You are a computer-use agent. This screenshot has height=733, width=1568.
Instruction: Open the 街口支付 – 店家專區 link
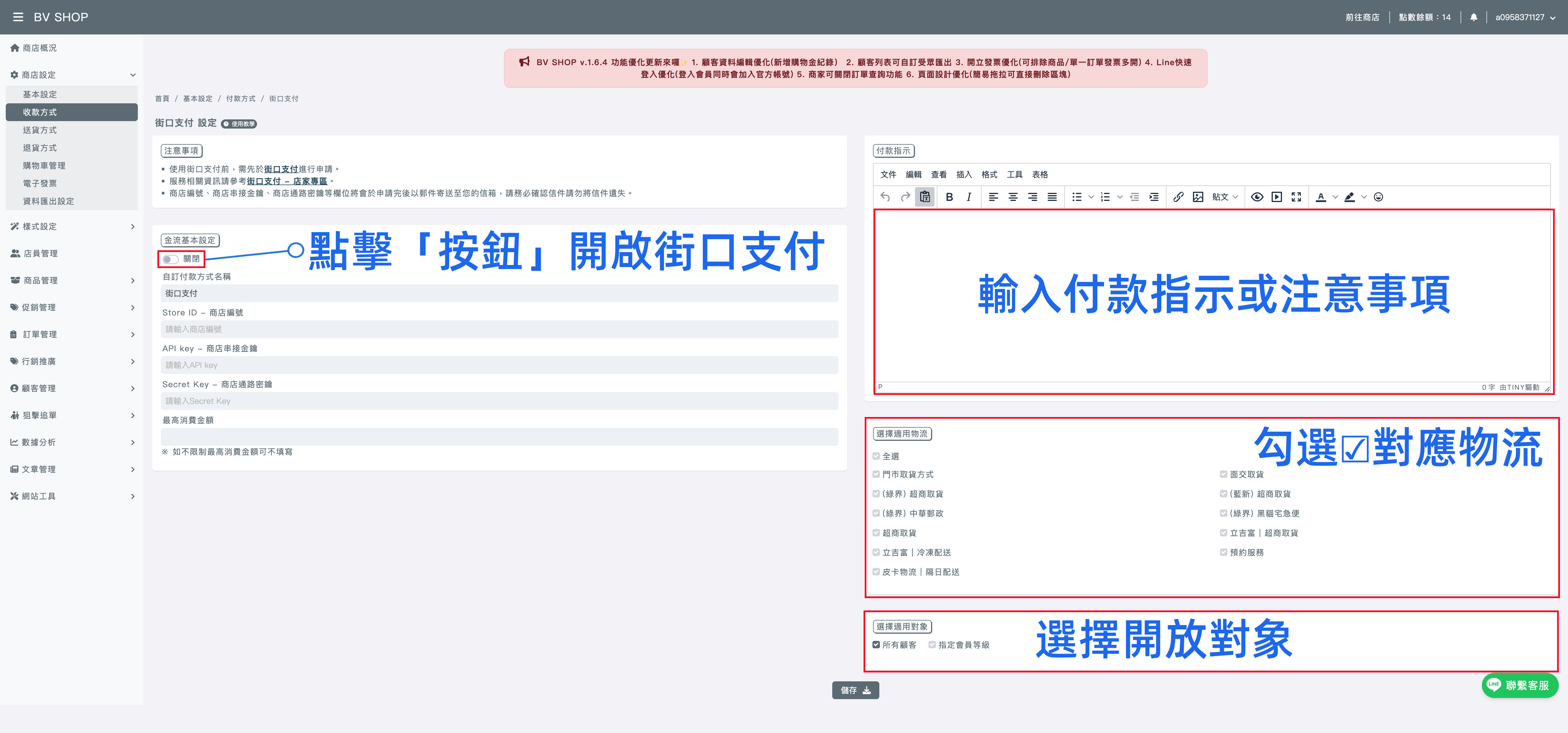[x=287, y=181]
